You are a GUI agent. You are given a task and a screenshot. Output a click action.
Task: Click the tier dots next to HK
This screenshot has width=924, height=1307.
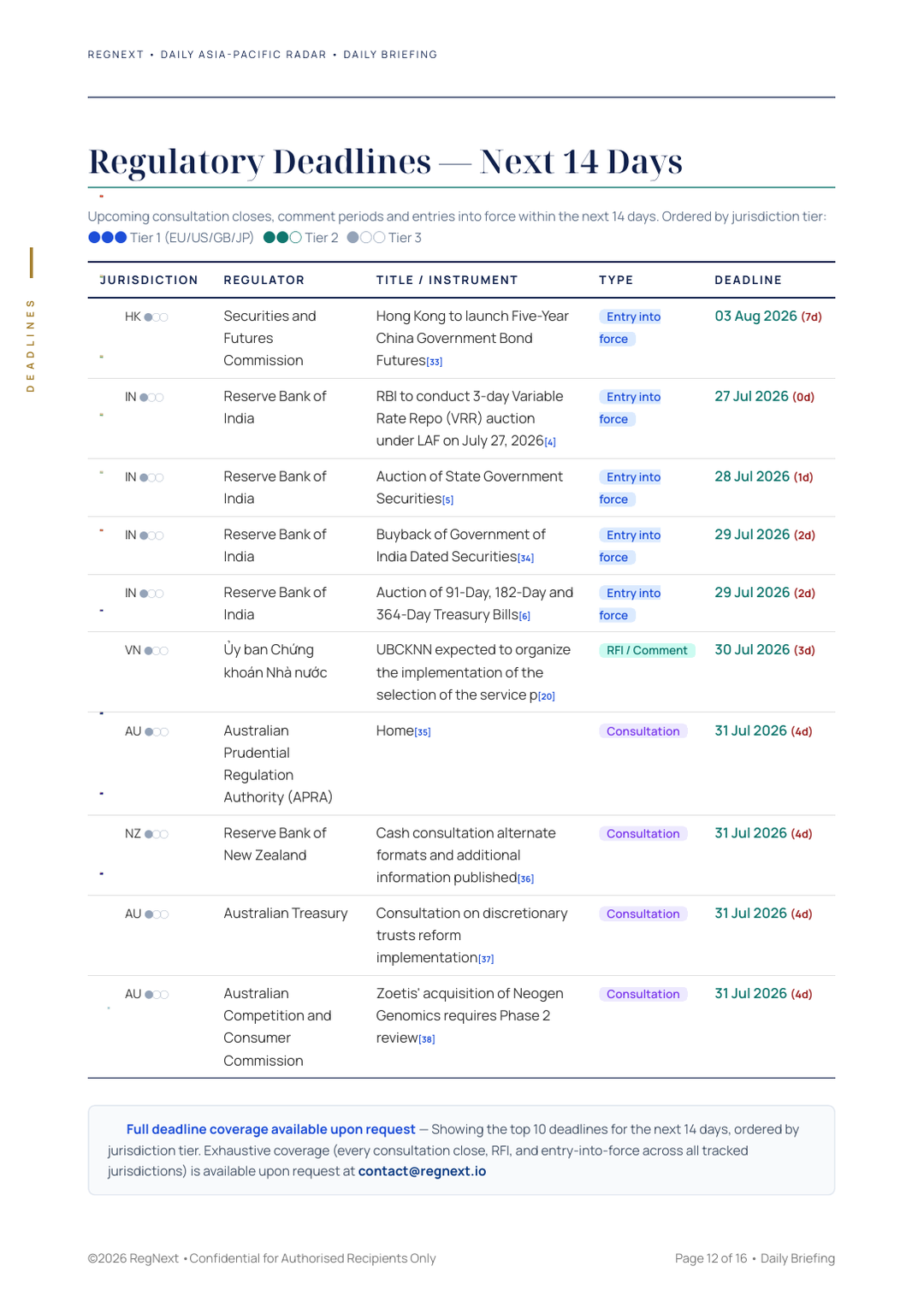click(156, 317)
